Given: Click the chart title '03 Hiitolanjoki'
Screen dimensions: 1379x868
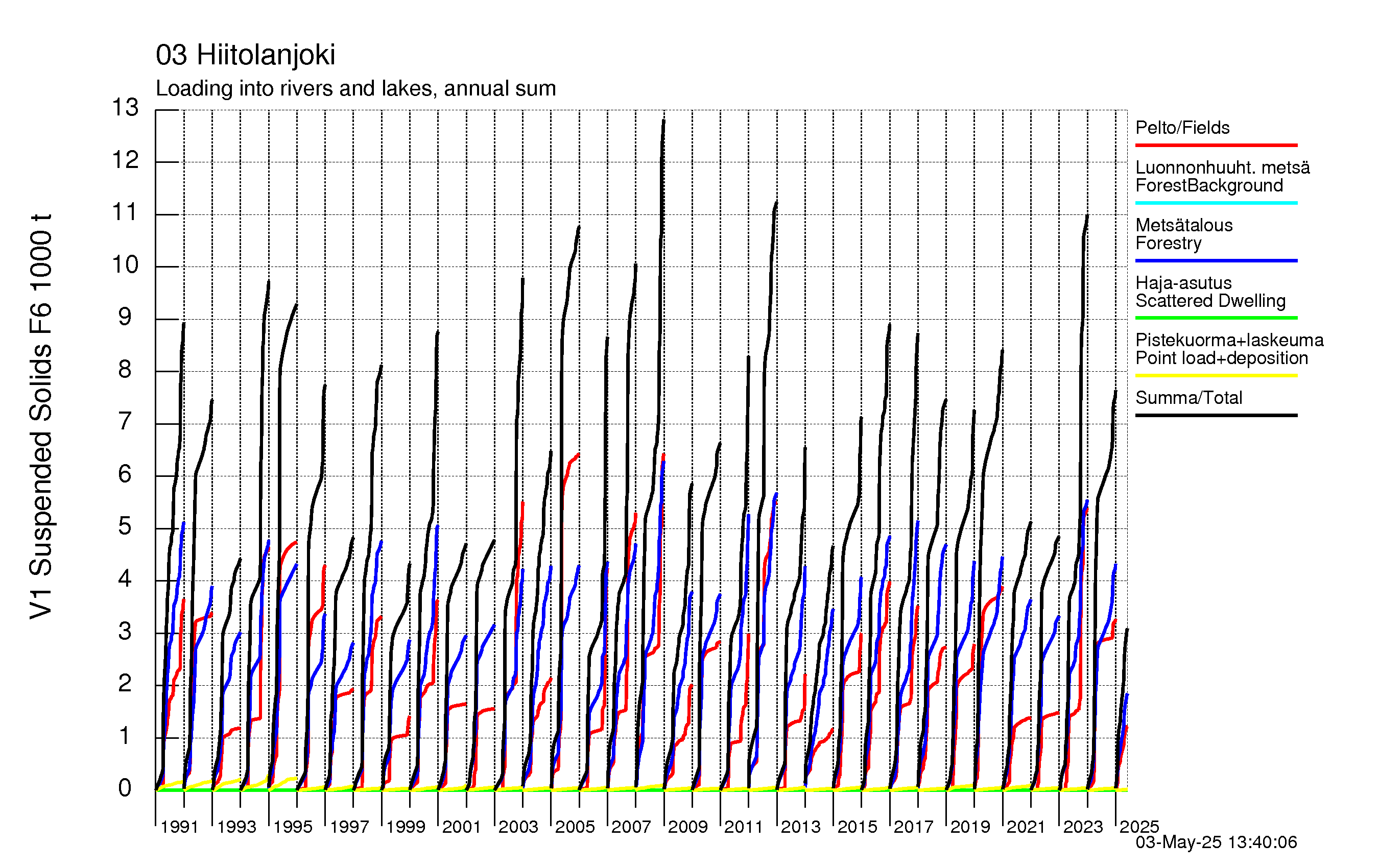Looking at the screenshot, I should (245, 56).
